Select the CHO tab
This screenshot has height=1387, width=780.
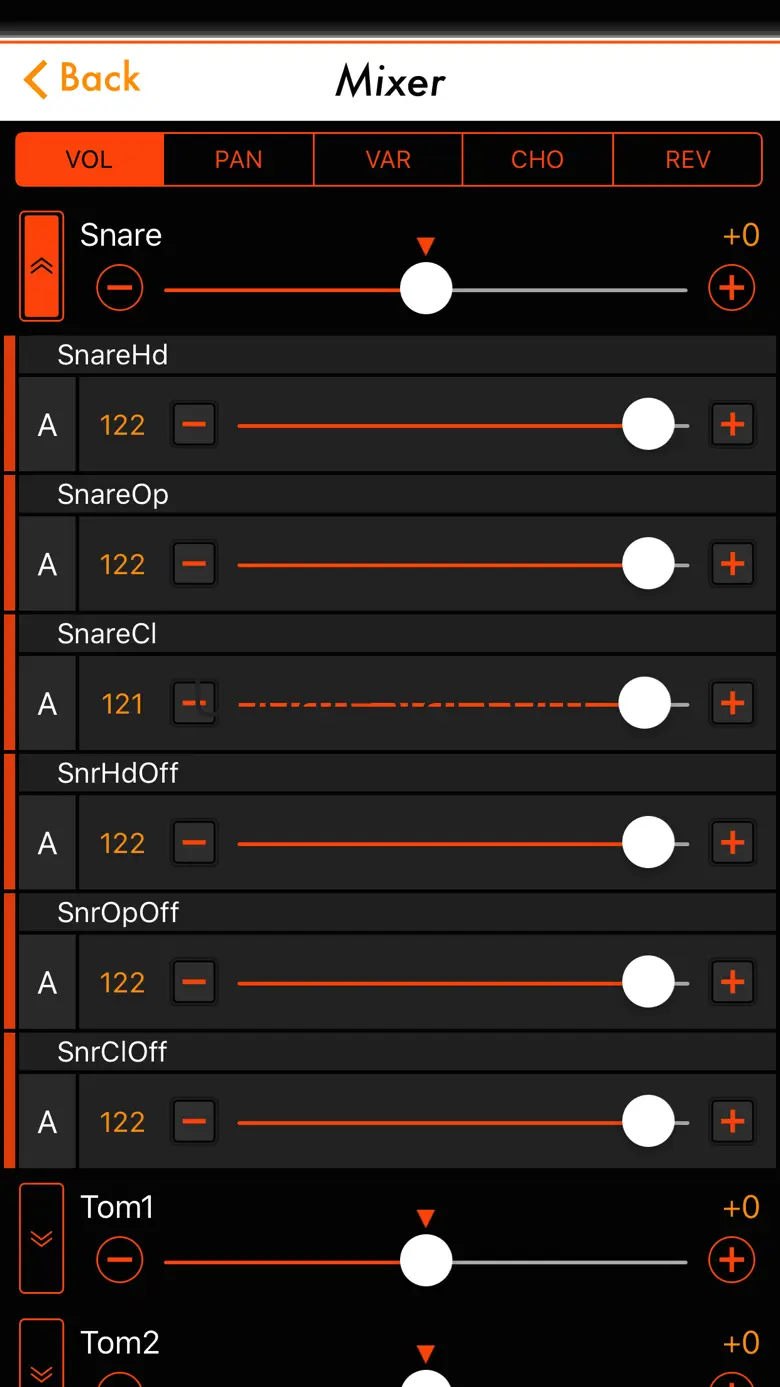click(537, 160)
